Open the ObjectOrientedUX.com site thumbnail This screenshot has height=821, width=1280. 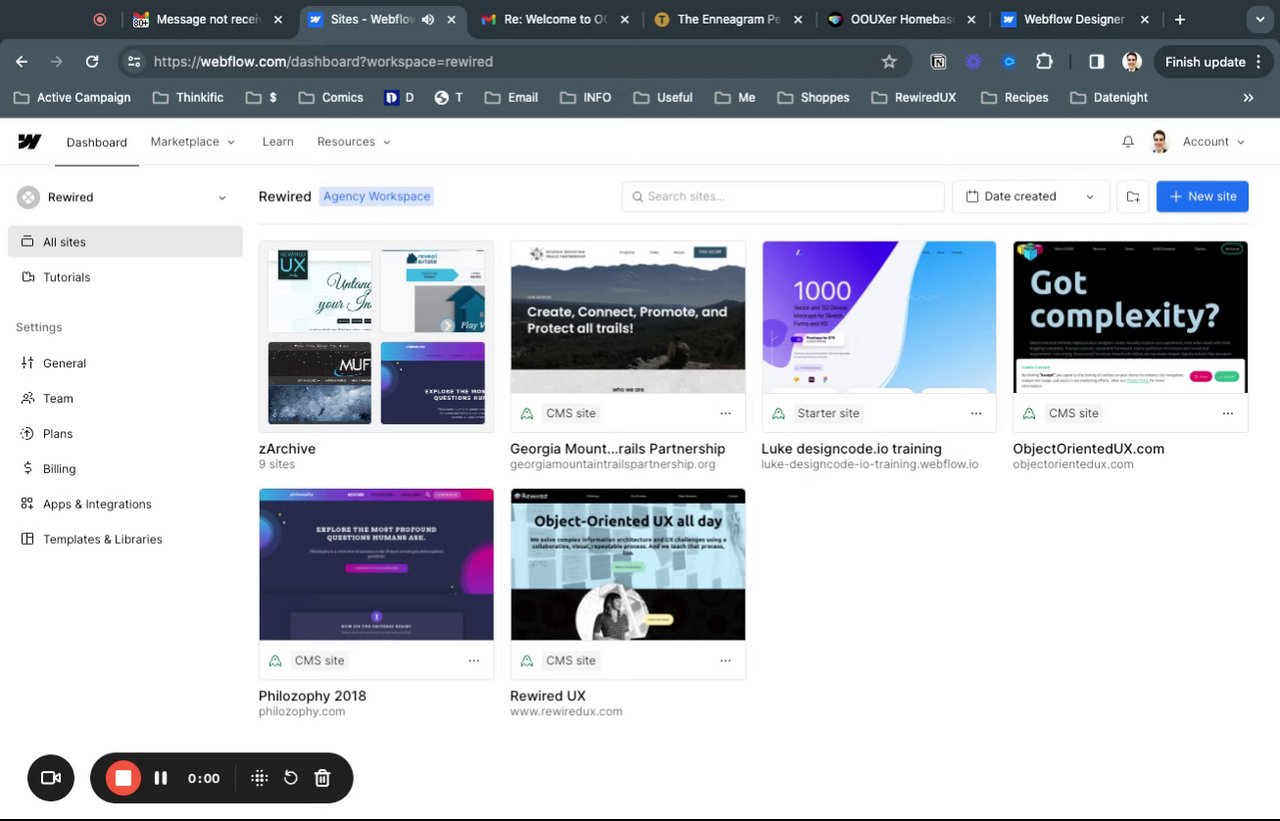(x=1130, y=317)
